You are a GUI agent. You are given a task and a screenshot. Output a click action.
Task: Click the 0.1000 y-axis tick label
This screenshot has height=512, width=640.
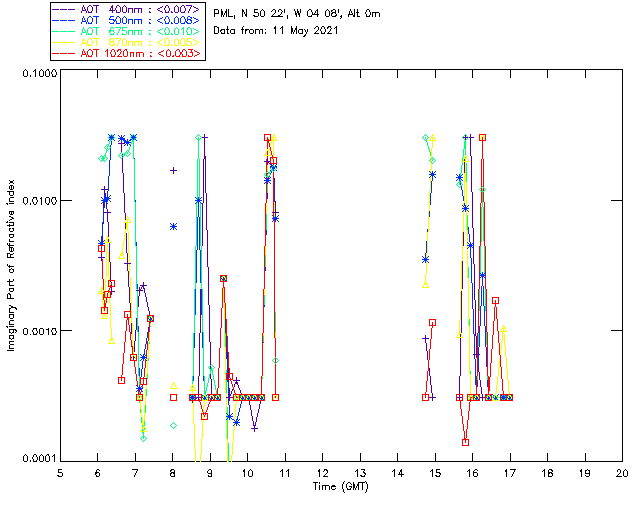click(39, 73)
